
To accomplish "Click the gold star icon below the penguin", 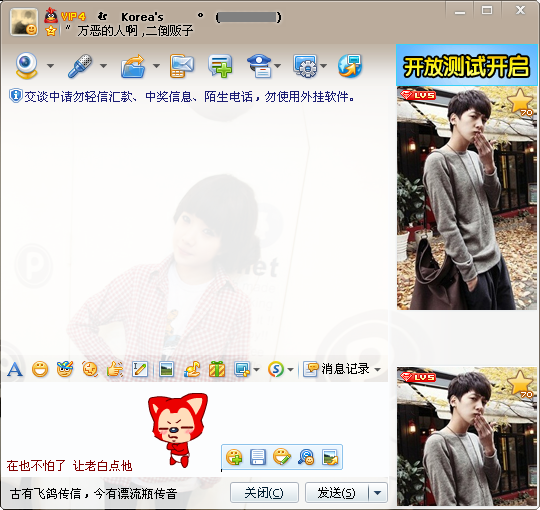I will 51,31.
